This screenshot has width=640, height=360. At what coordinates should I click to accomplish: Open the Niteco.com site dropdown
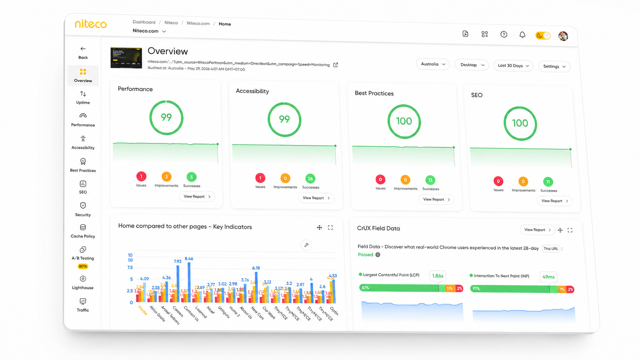coord(149,31)
